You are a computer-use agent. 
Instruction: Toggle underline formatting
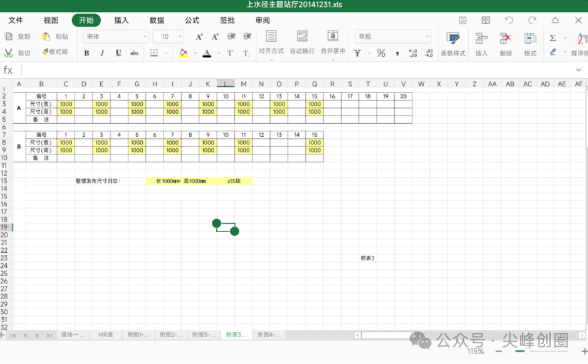click(118, 53)
